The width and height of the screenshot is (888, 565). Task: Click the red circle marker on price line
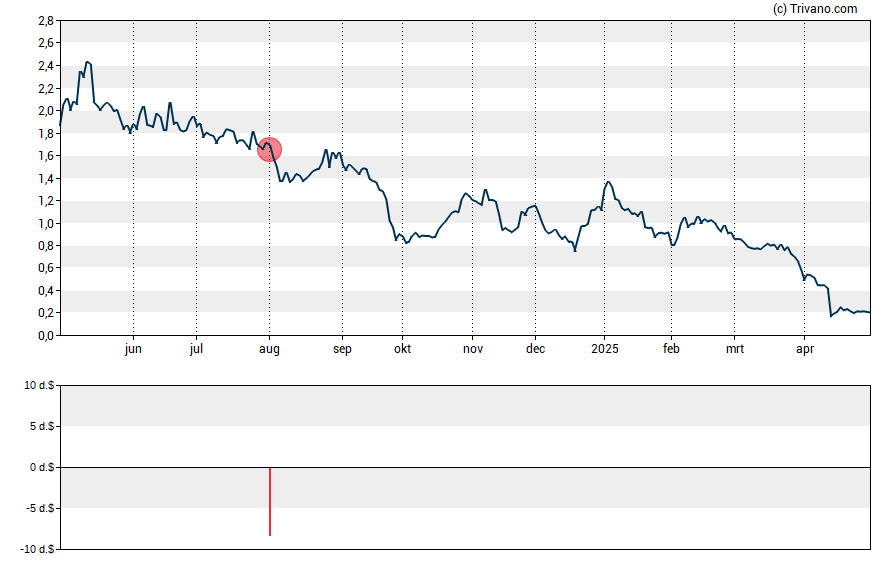click(x=270, y=149)
